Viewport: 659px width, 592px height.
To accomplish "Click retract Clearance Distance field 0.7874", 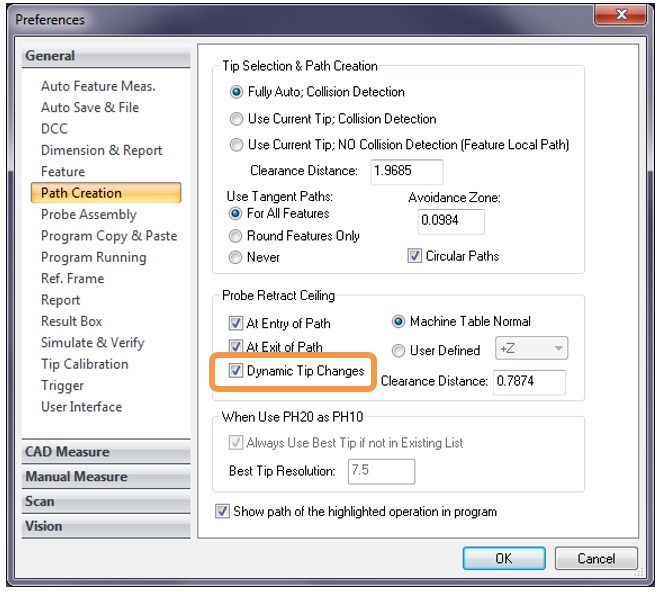I will [x=529, y=382].
